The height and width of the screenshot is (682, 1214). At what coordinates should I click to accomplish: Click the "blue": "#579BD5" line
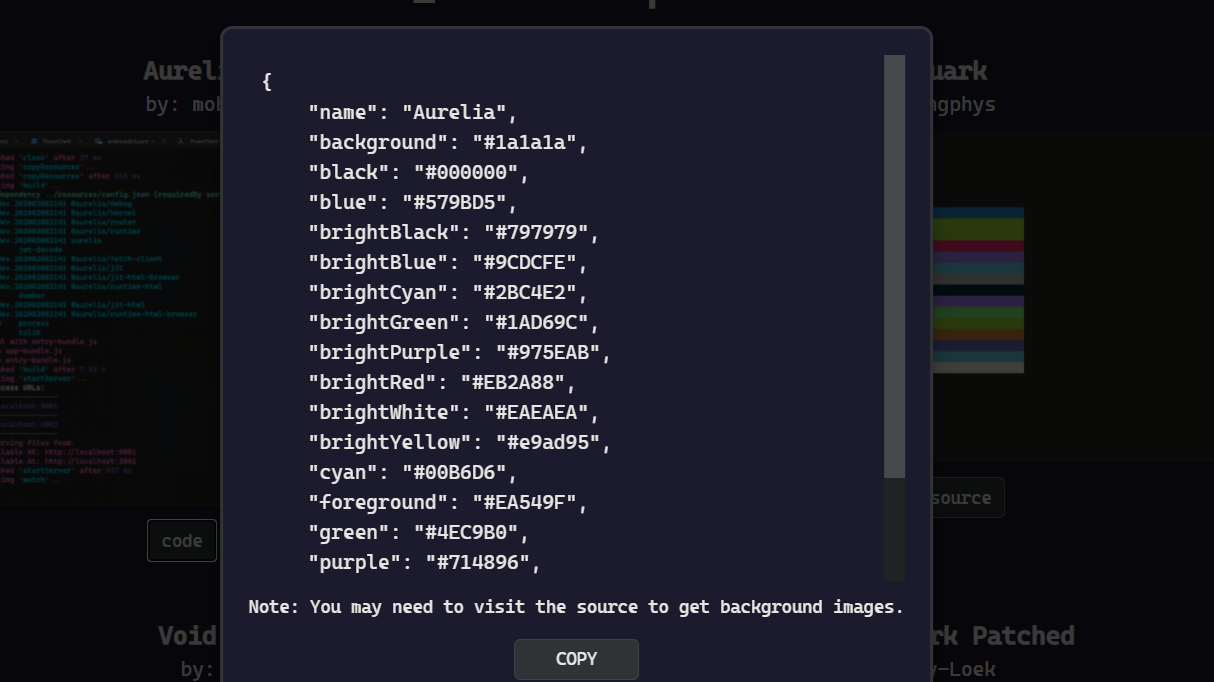click(413, 202)
